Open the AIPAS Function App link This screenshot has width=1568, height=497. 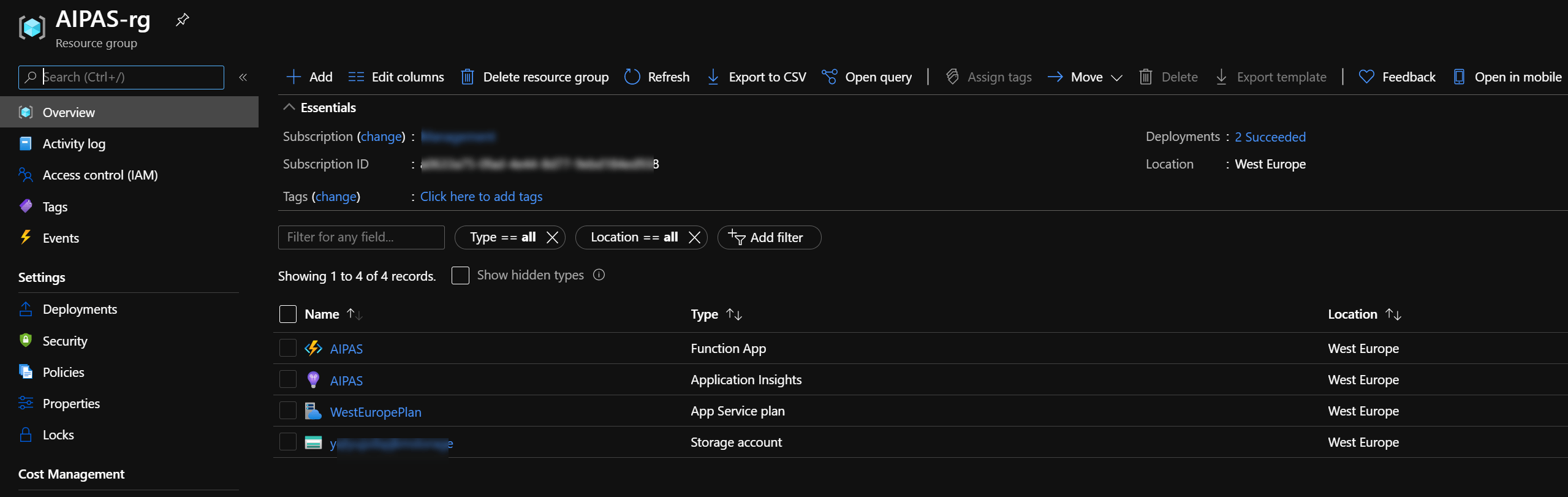point(346,349)
